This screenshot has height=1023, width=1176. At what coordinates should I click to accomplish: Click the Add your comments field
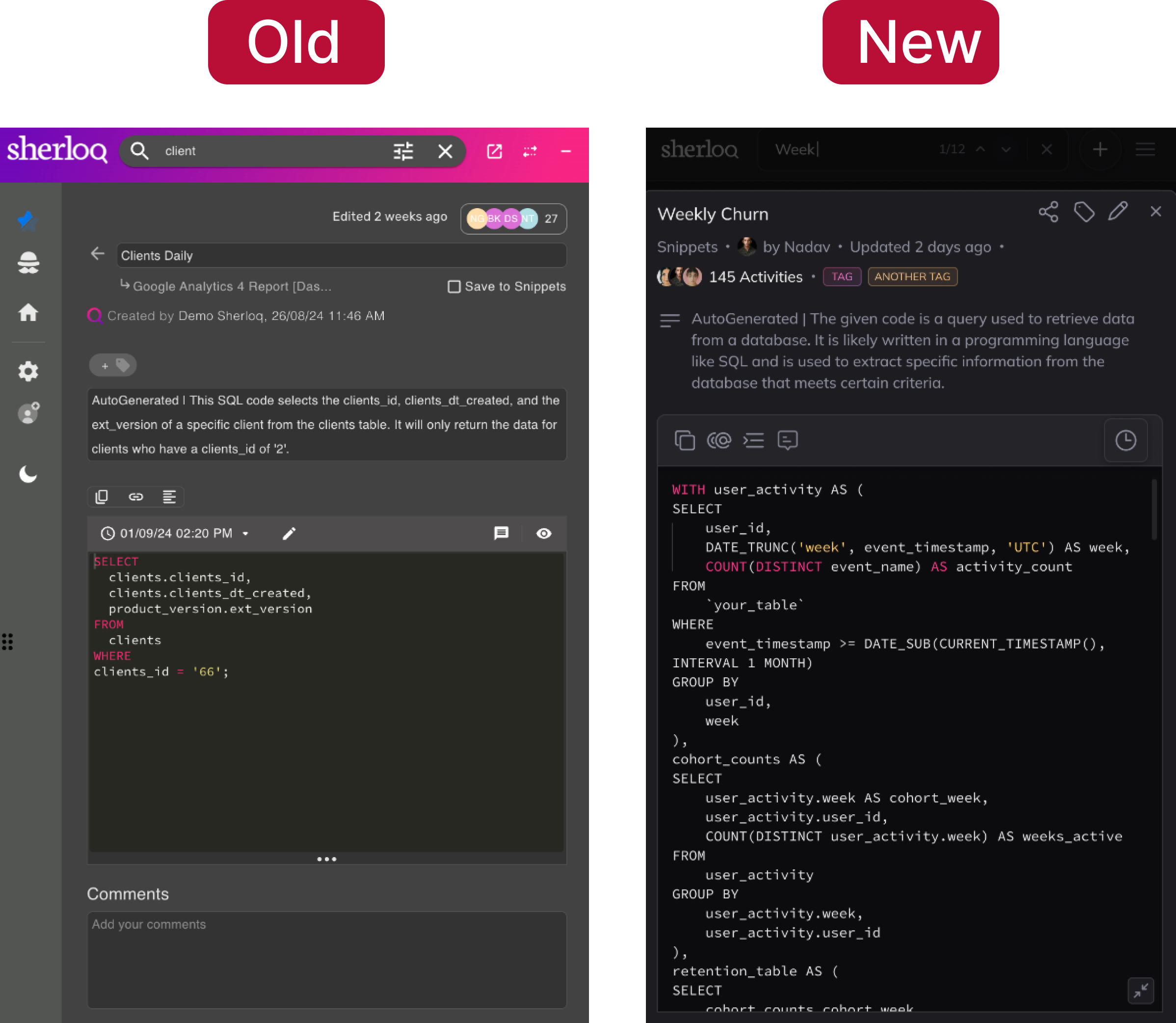point(326,959)
